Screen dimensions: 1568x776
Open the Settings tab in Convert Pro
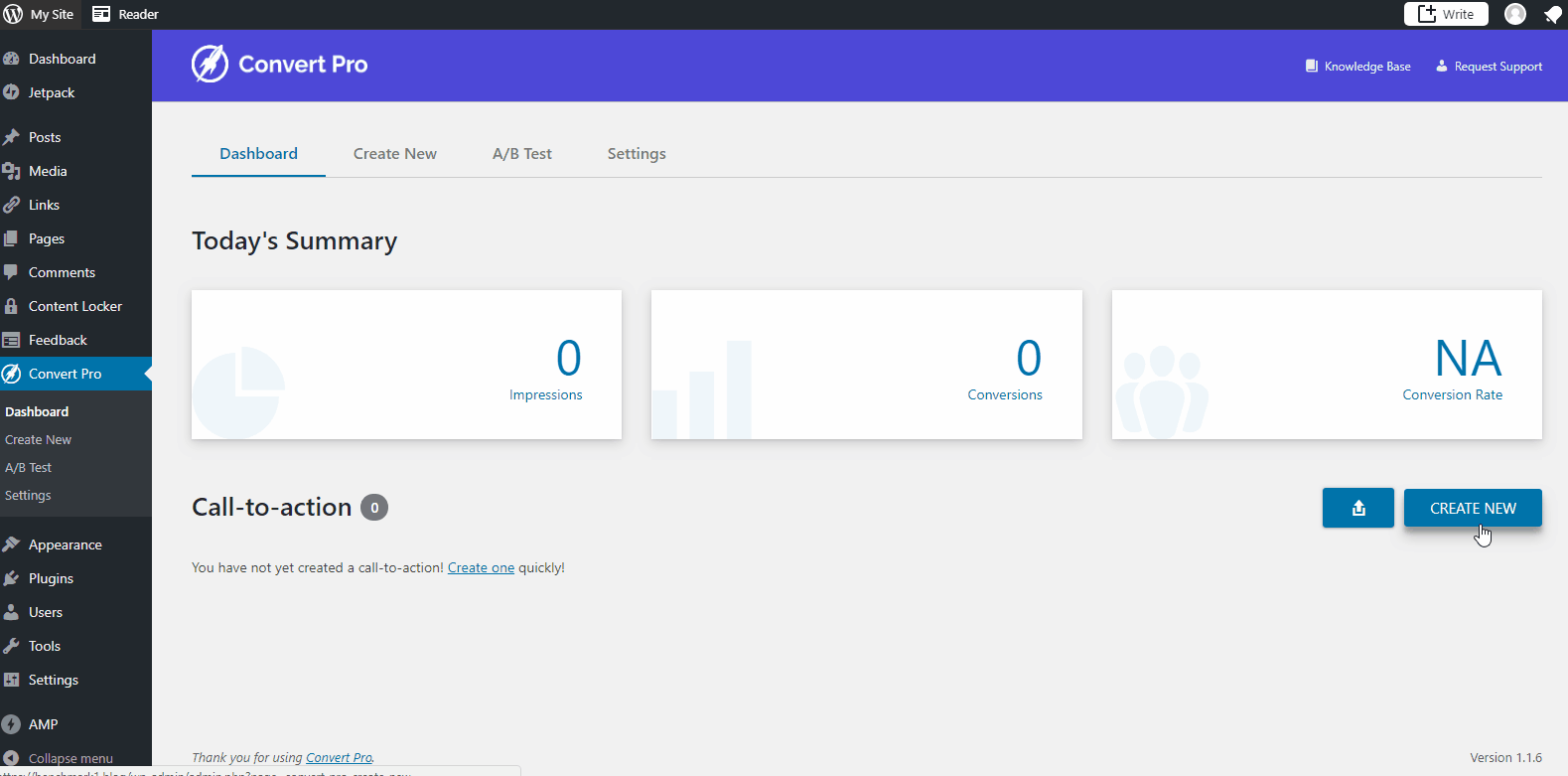(637, 154)
